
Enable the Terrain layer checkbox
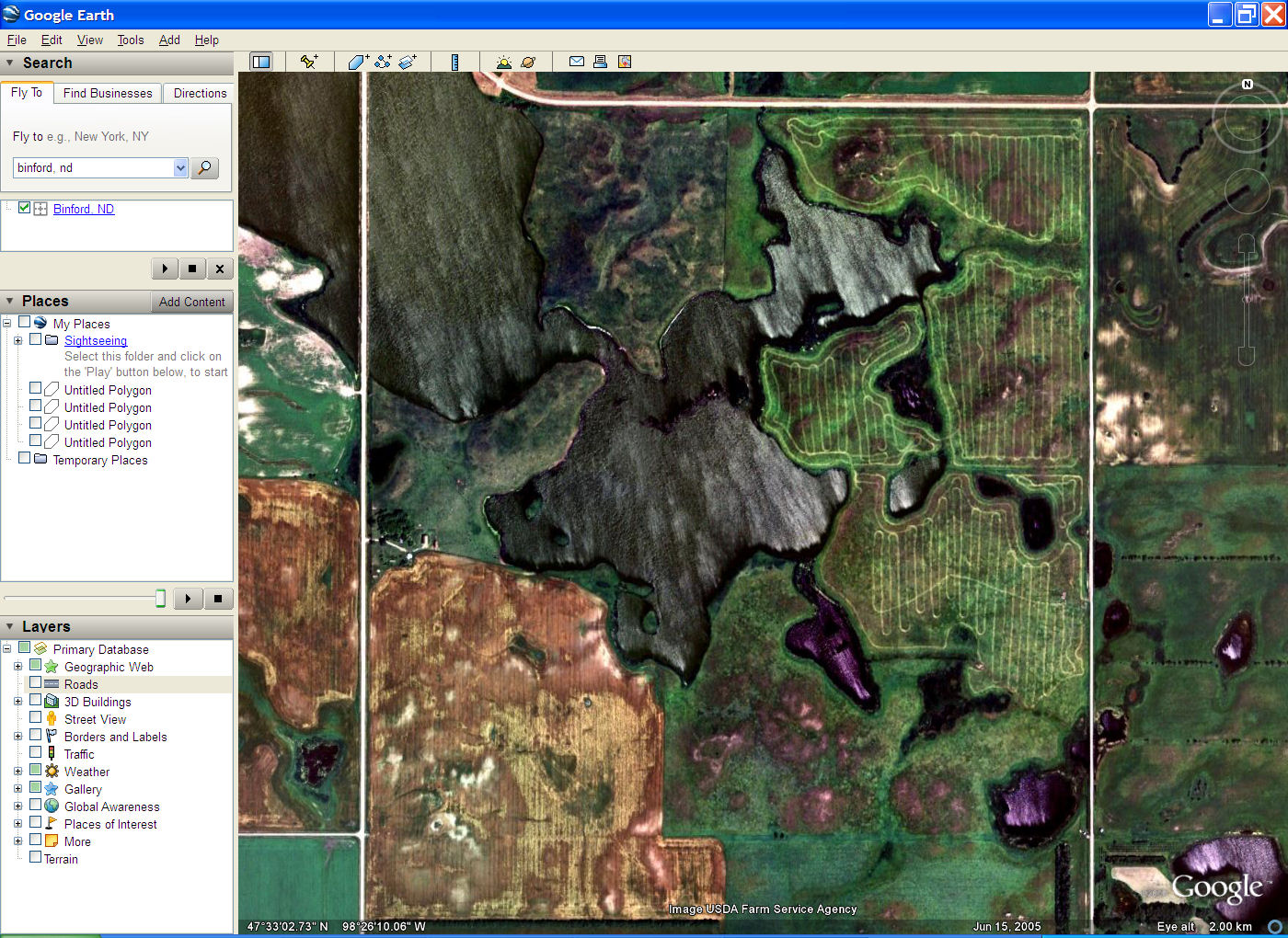(35, 857)
